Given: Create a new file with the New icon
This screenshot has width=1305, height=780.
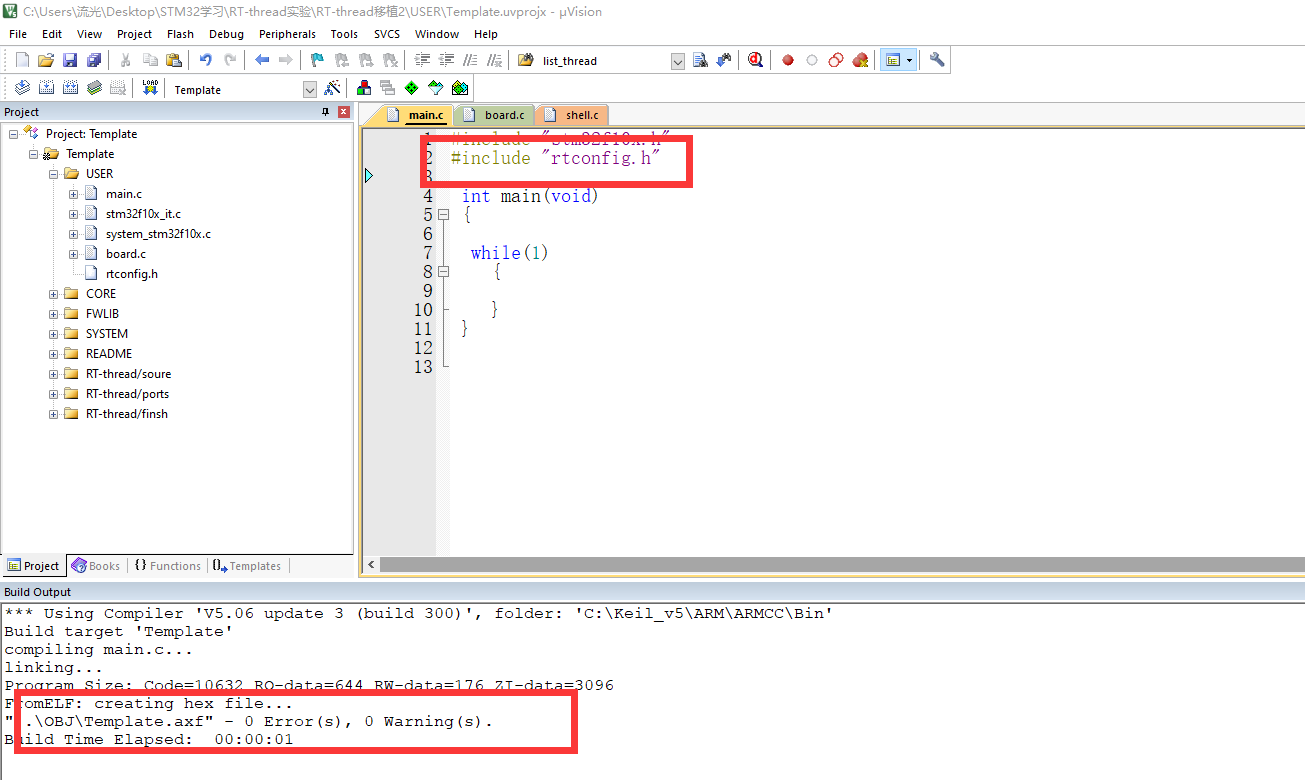Looking at the screenshot, I should pos(22,60).
